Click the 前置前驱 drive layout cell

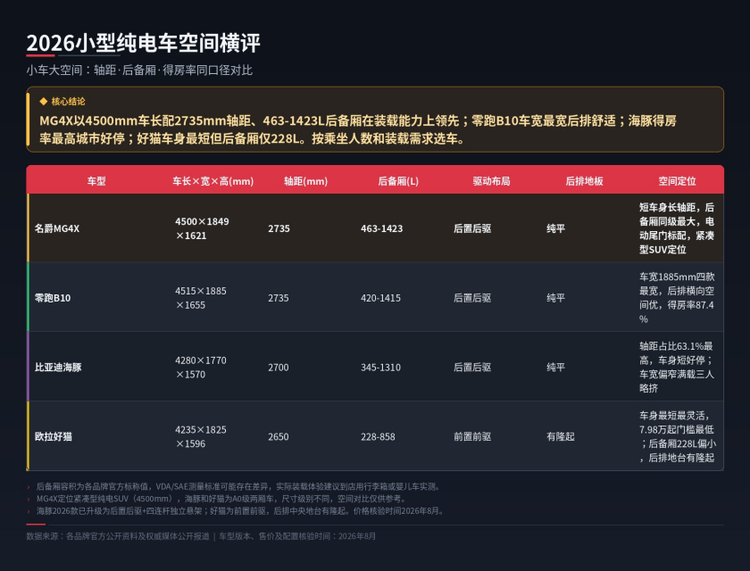472,437
